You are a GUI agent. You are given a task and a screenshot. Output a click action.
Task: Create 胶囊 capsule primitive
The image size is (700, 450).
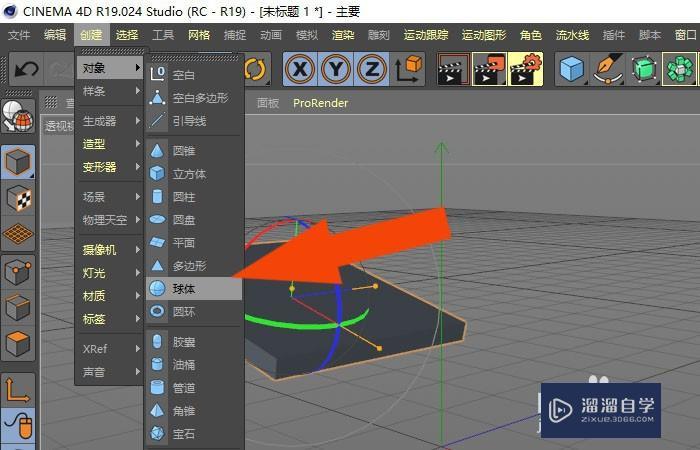point(194,342)
